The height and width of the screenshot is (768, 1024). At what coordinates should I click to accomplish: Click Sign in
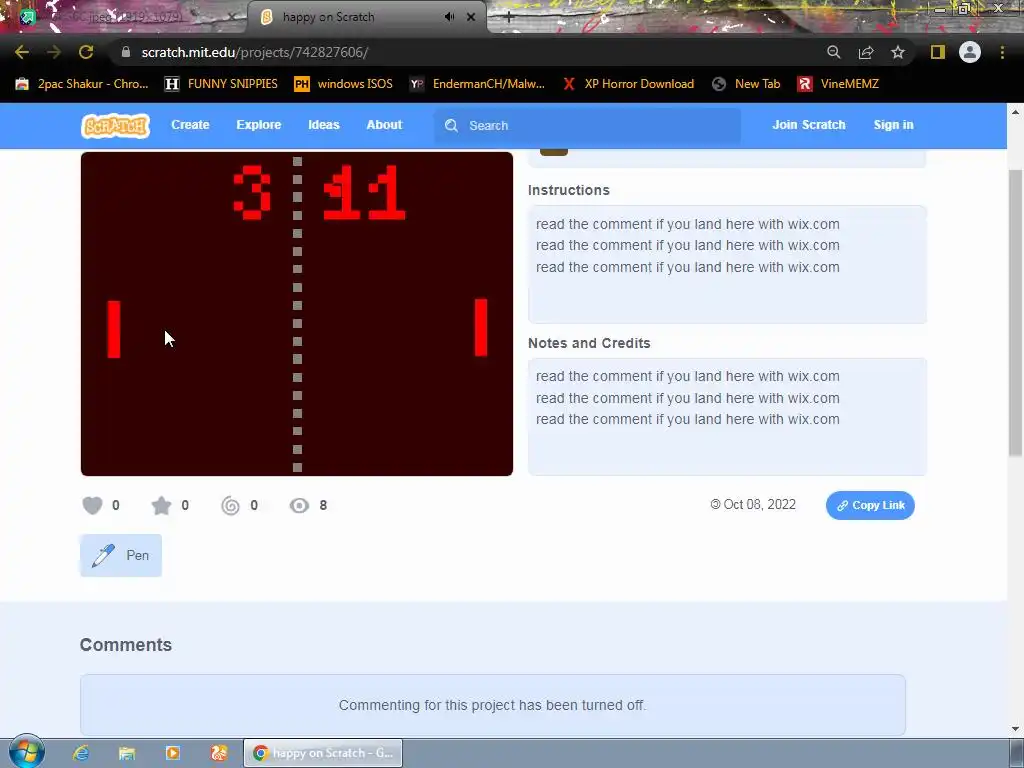[x=893, y=125]
